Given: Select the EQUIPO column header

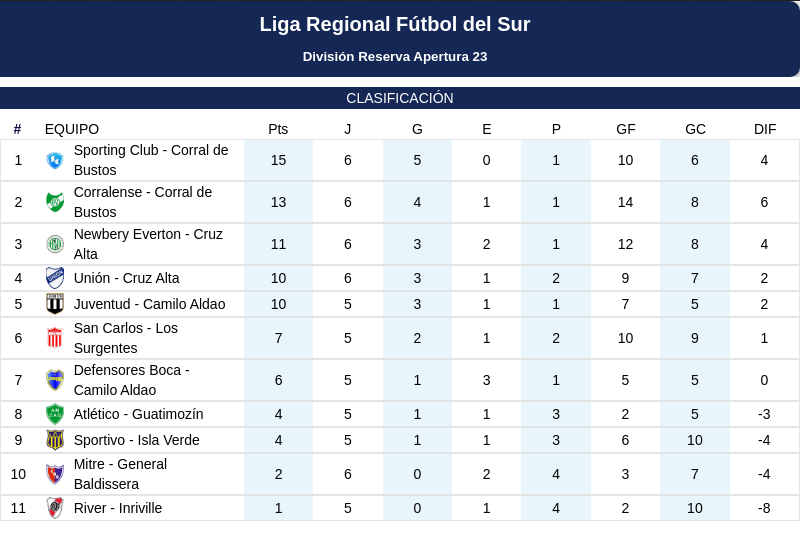Looking at the screenshot, I should pyautogui.click(x=72, y=129).
